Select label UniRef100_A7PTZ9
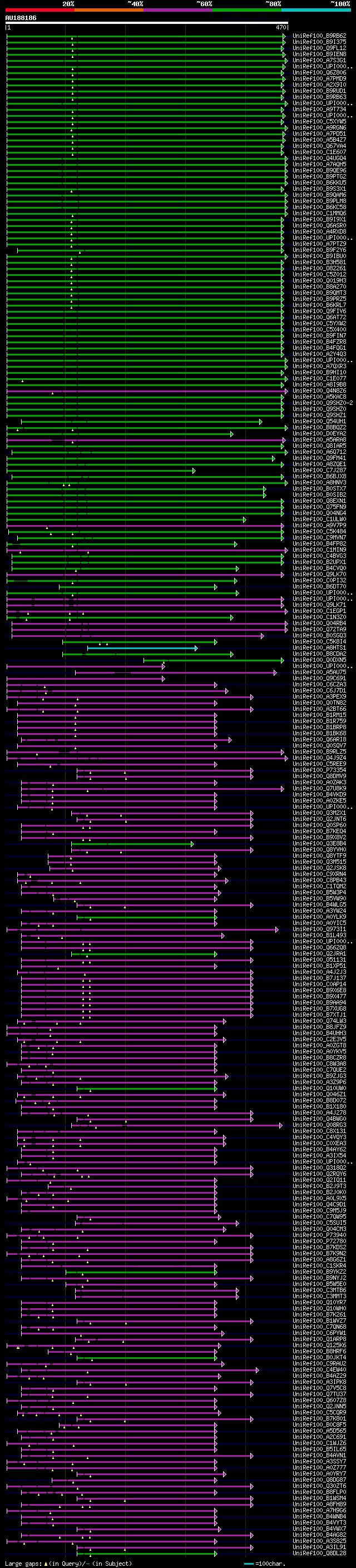The height and width of the screenshot is (1568, 356). [x=319, y=244]
